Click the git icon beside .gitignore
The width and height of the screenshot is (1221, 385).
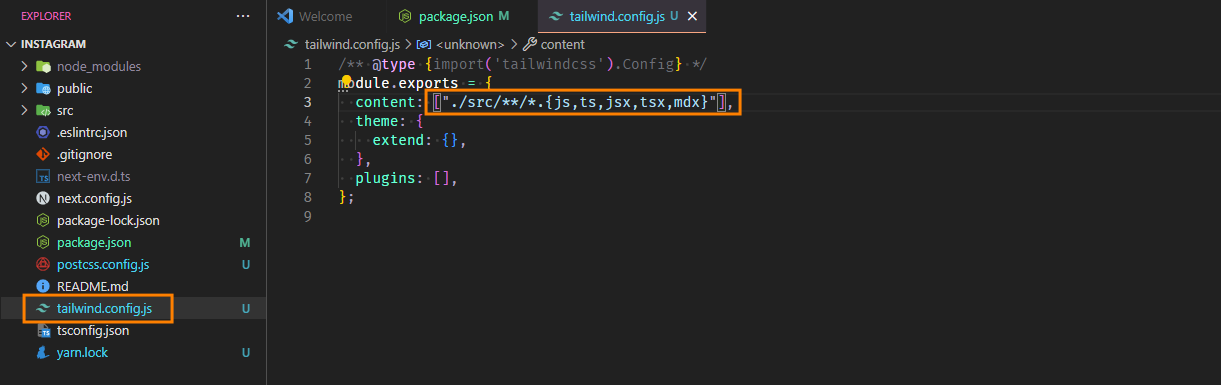[43, 154]
